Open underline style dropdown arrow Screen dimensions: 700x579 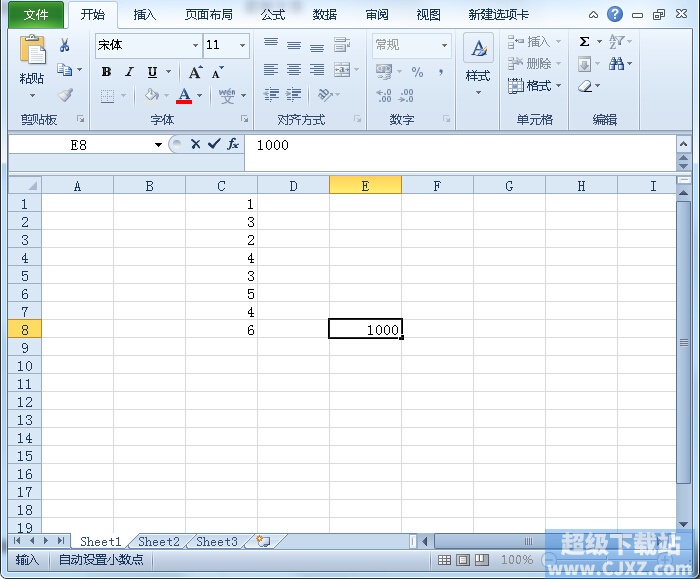click(x=169, y=72)
